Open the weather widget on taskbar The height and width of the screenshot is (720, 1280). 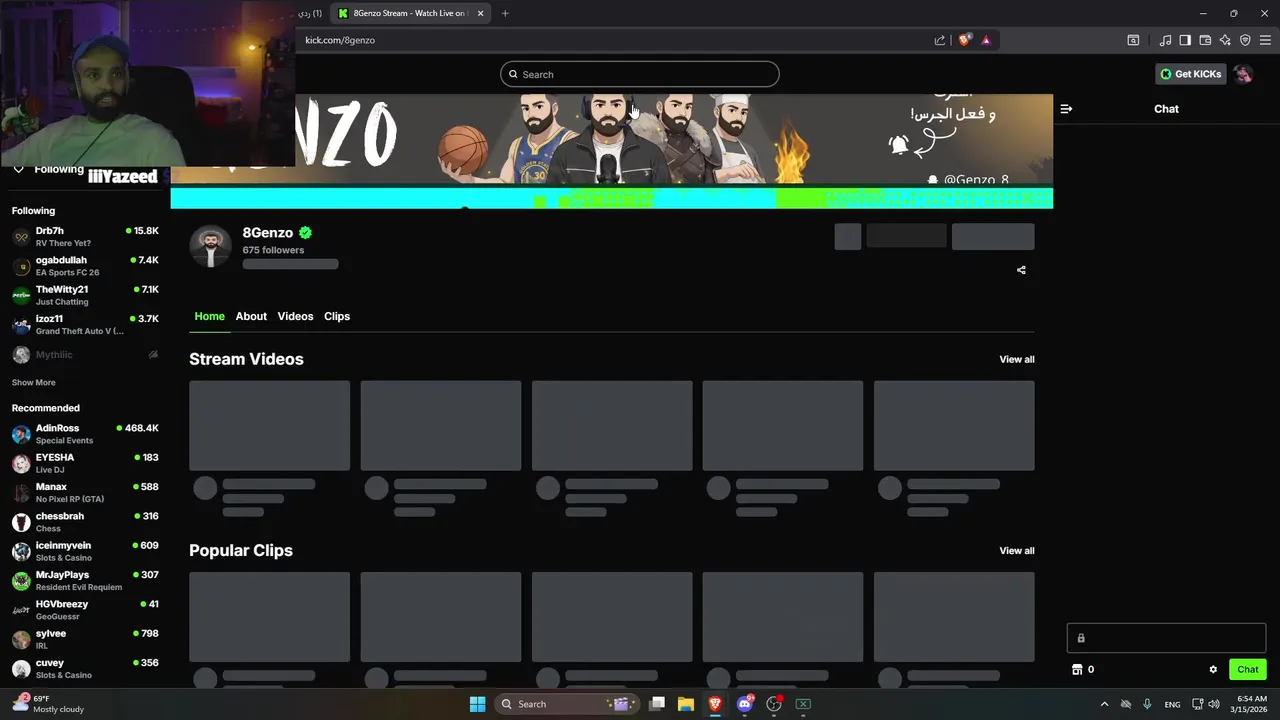(x=48, y=704)
